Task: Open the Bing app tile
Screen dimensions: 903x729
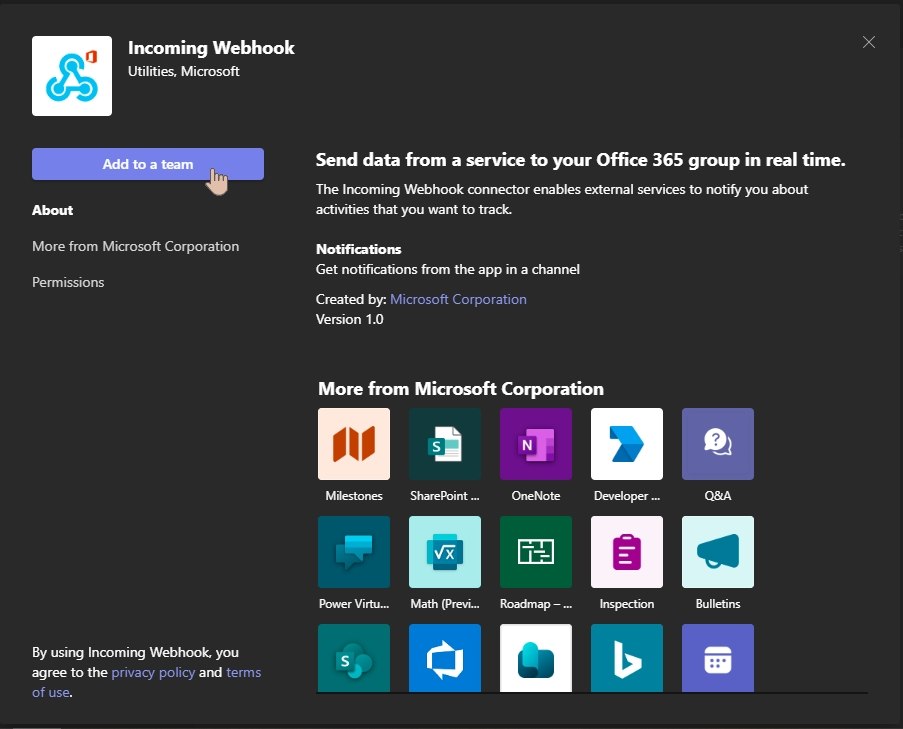Action: coord(627,658)
